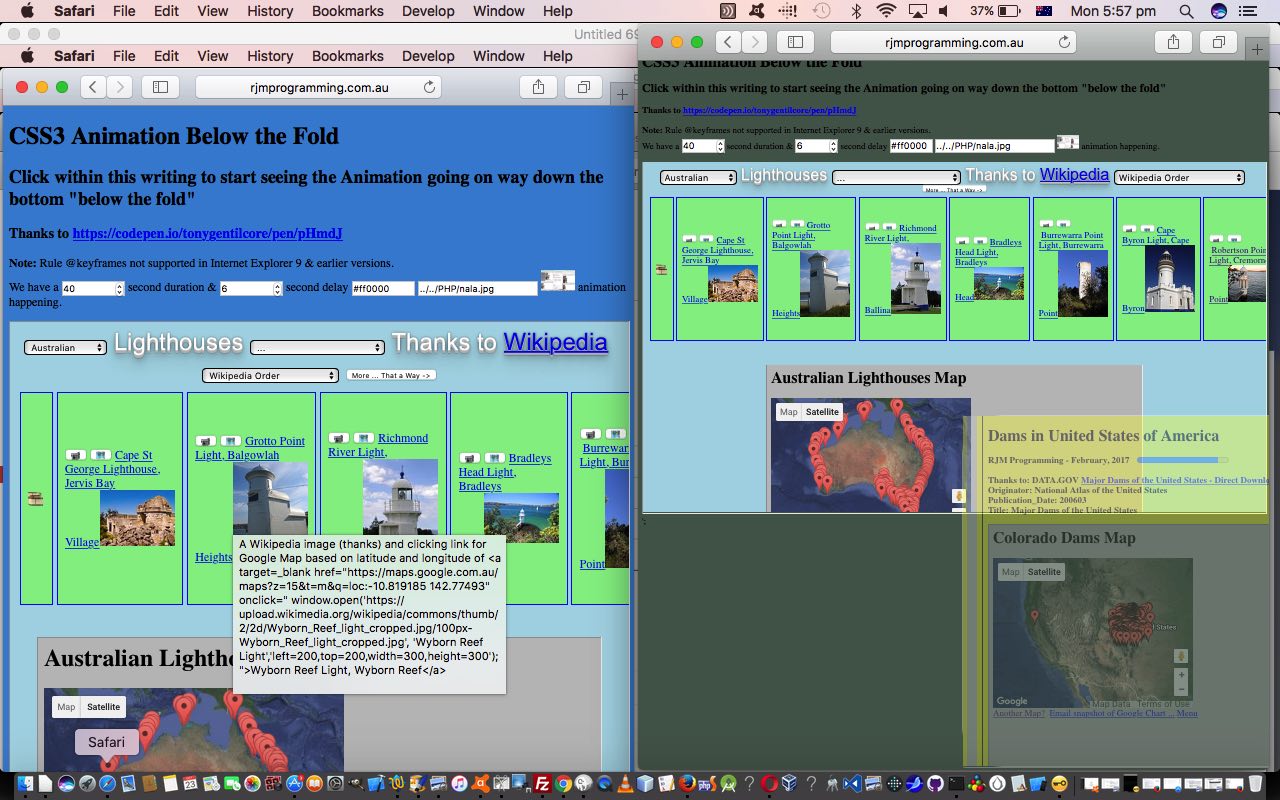Toggle the sidebar in the right Safari window

(795, 42)
